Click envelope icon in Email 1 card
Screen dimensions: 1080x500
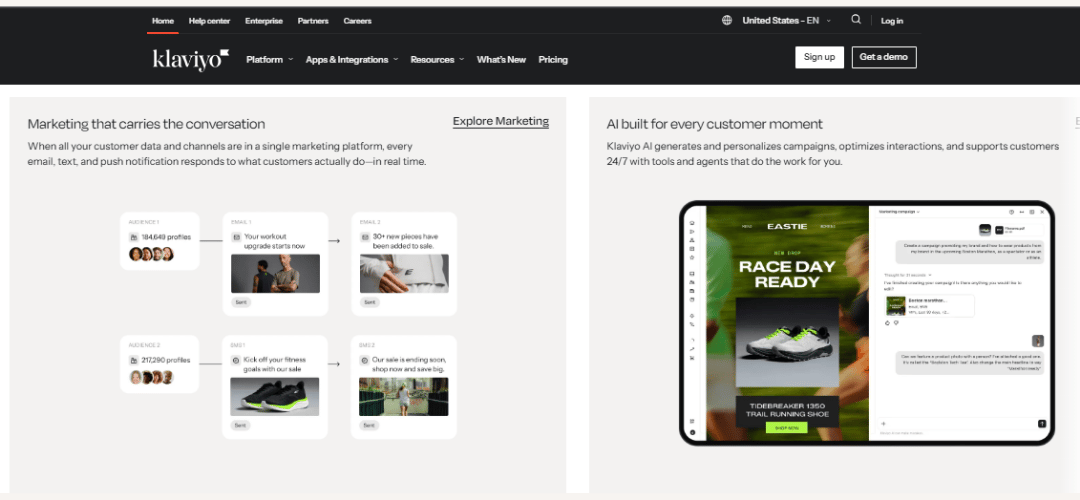(236, 237)
